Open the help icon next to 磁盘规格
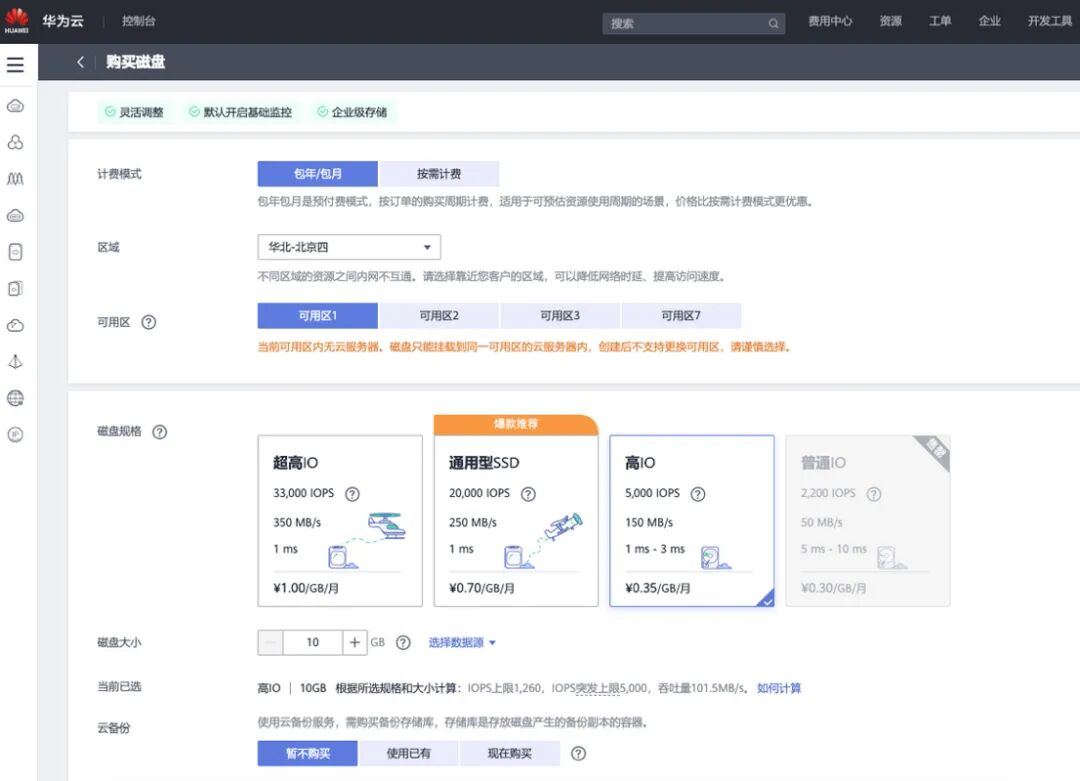 coord(160,432)
